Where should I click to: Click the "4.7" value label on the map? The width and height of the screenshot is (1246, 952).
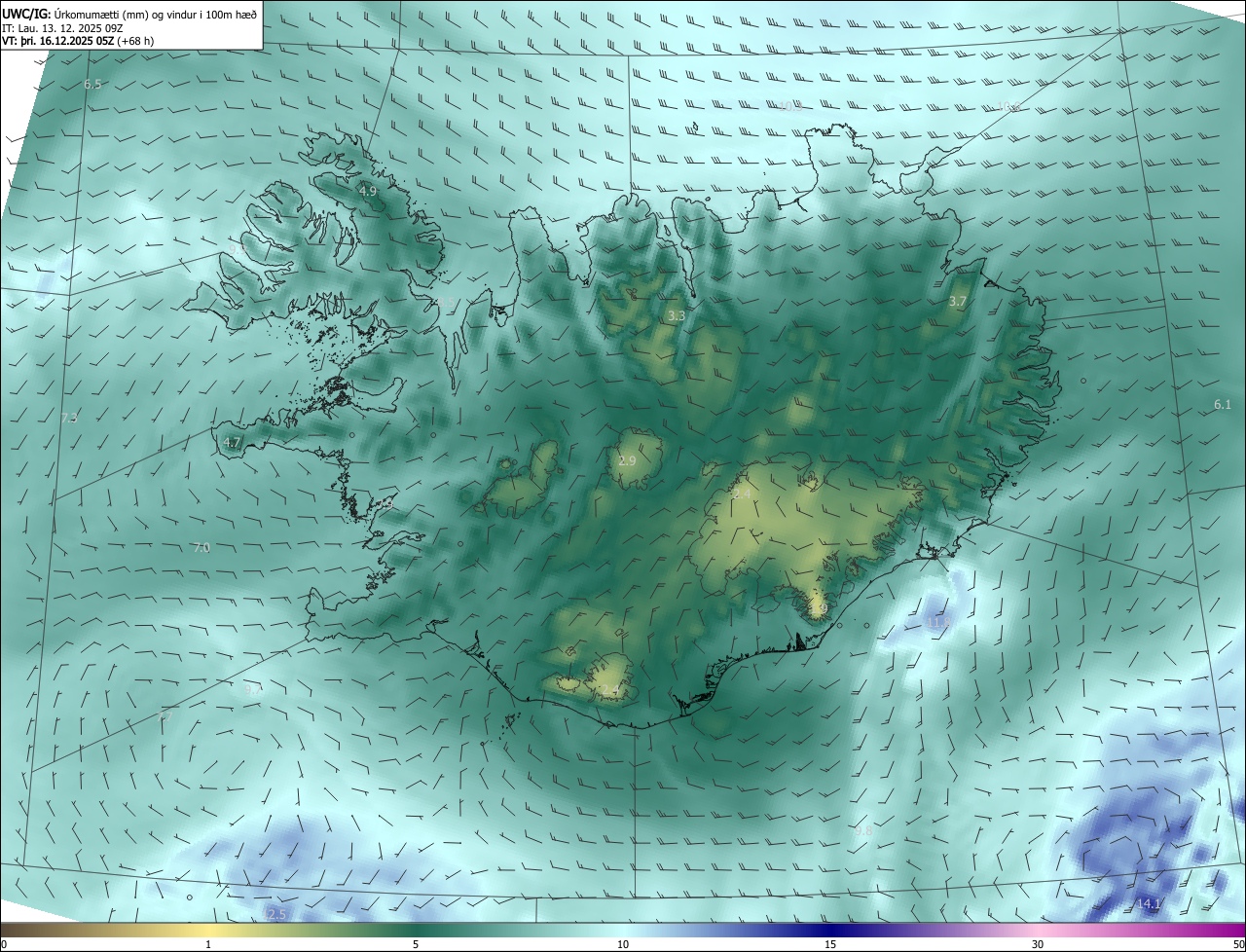coord(232,442)
